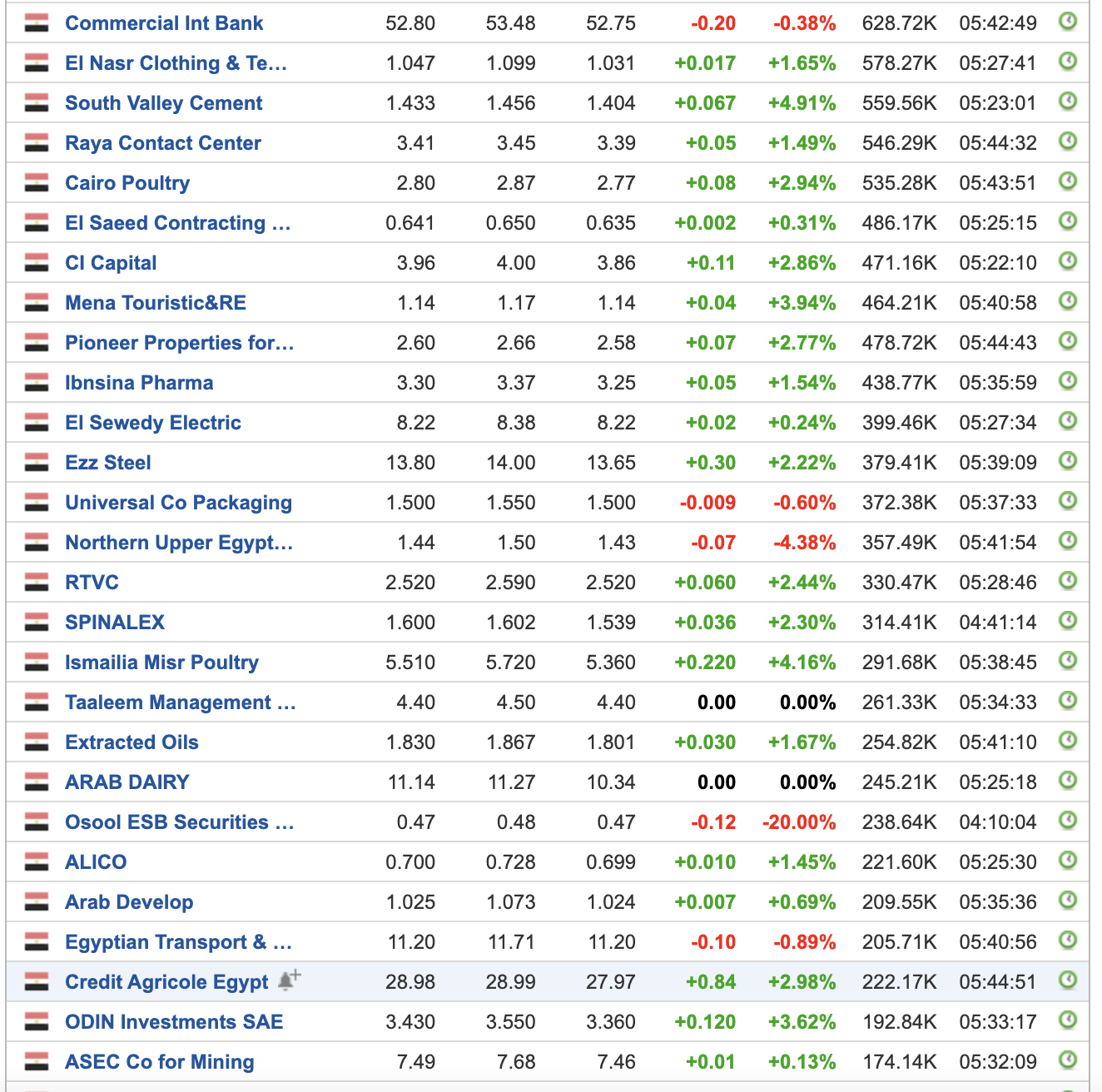Click the clock icon in South Valley Cement row
This screenshot has width=1102, height=1092.
(1068, 102)
